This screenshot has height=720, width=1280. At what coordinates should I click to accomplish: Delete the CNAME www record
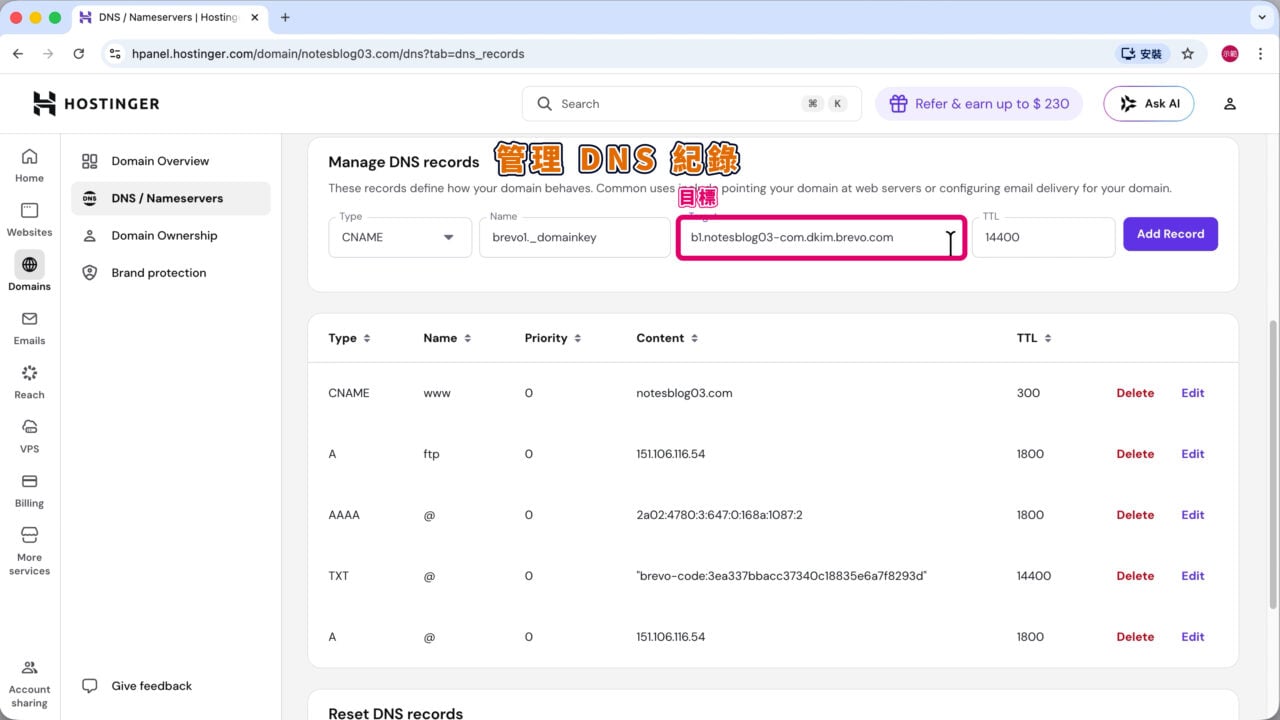[1135, 393]
